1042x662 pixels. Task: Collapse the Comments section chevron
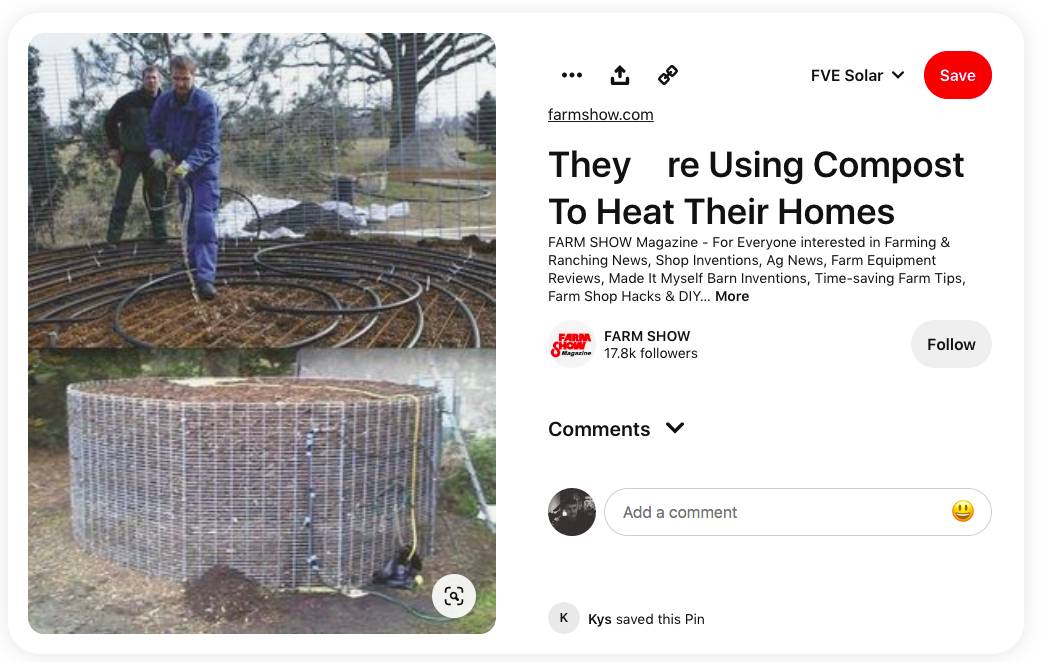[675, 428]
